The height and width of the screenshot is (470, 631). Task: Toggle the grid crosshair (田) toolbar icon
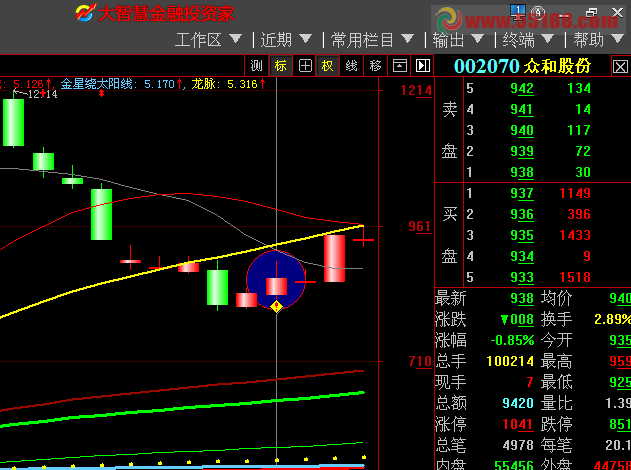305,66
